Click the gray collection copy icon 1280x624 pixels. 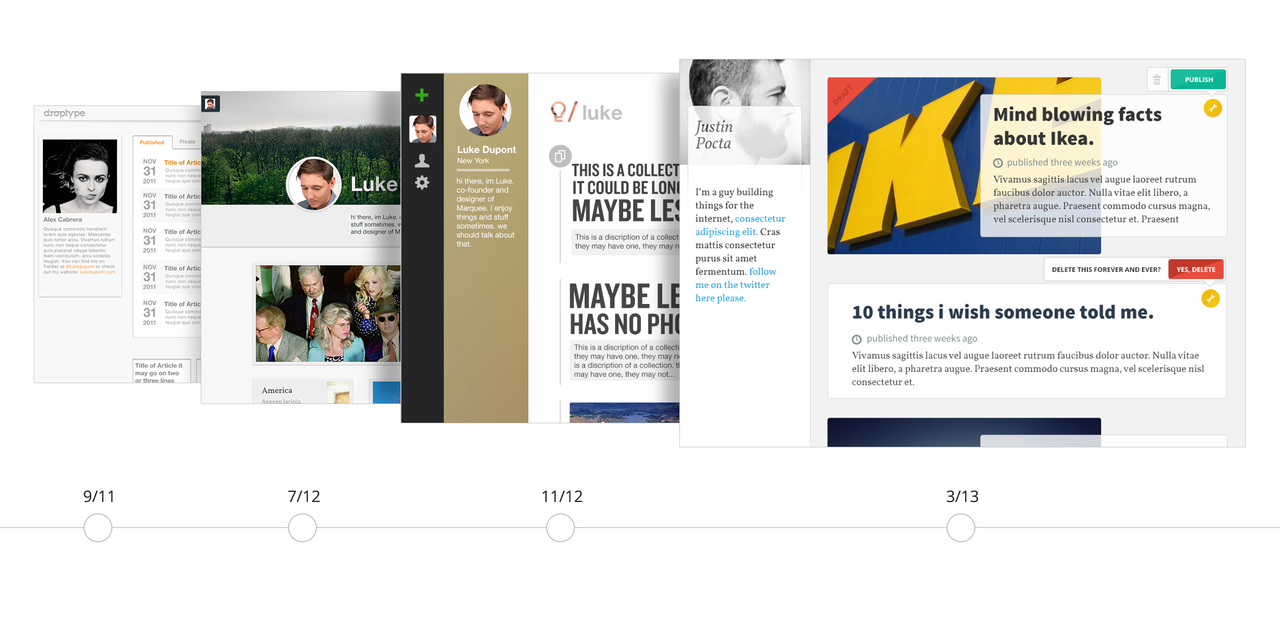(x=560, y=156)
